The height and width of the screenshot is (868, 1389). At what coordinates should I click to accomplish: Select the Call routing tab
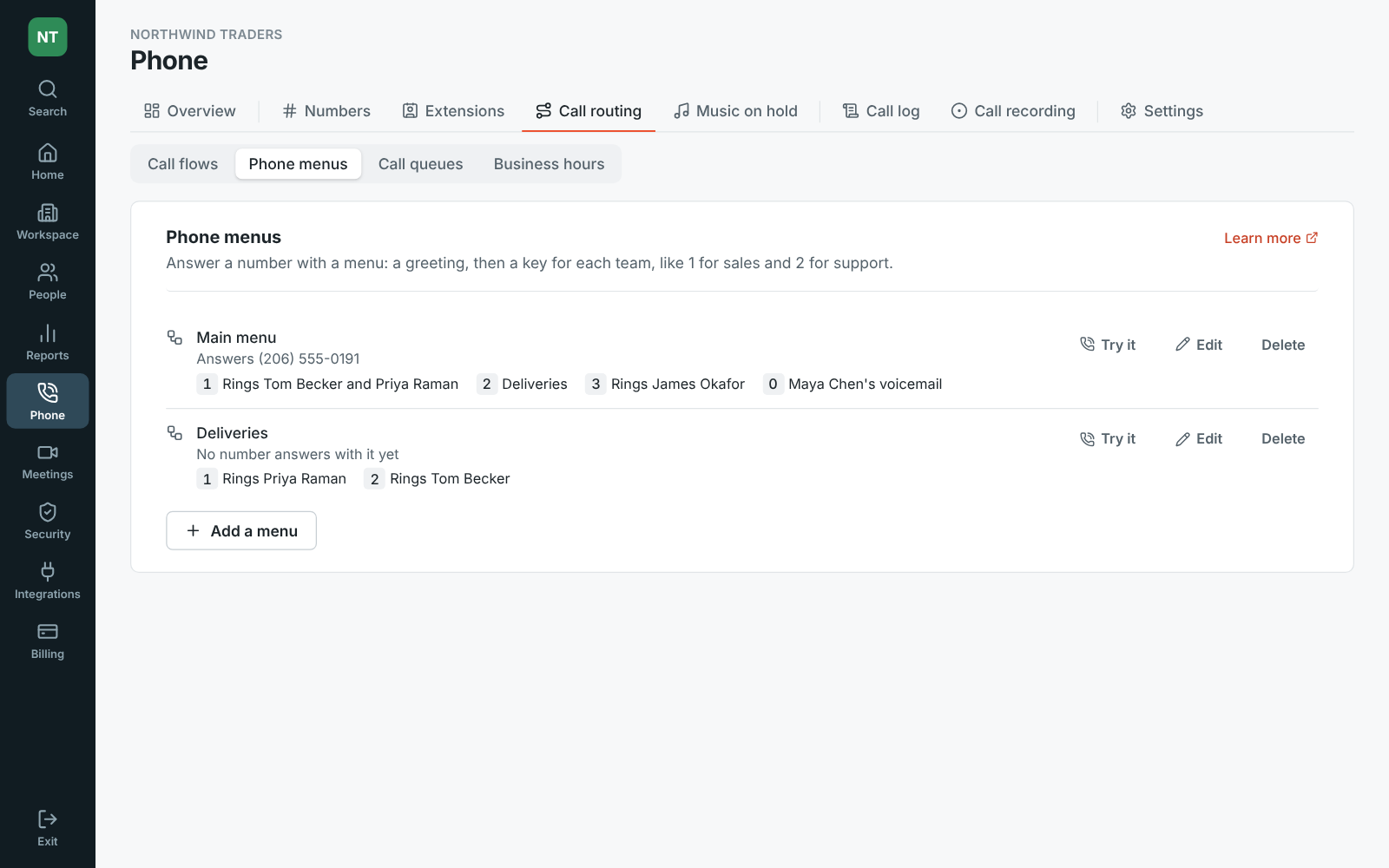point(589,111)
